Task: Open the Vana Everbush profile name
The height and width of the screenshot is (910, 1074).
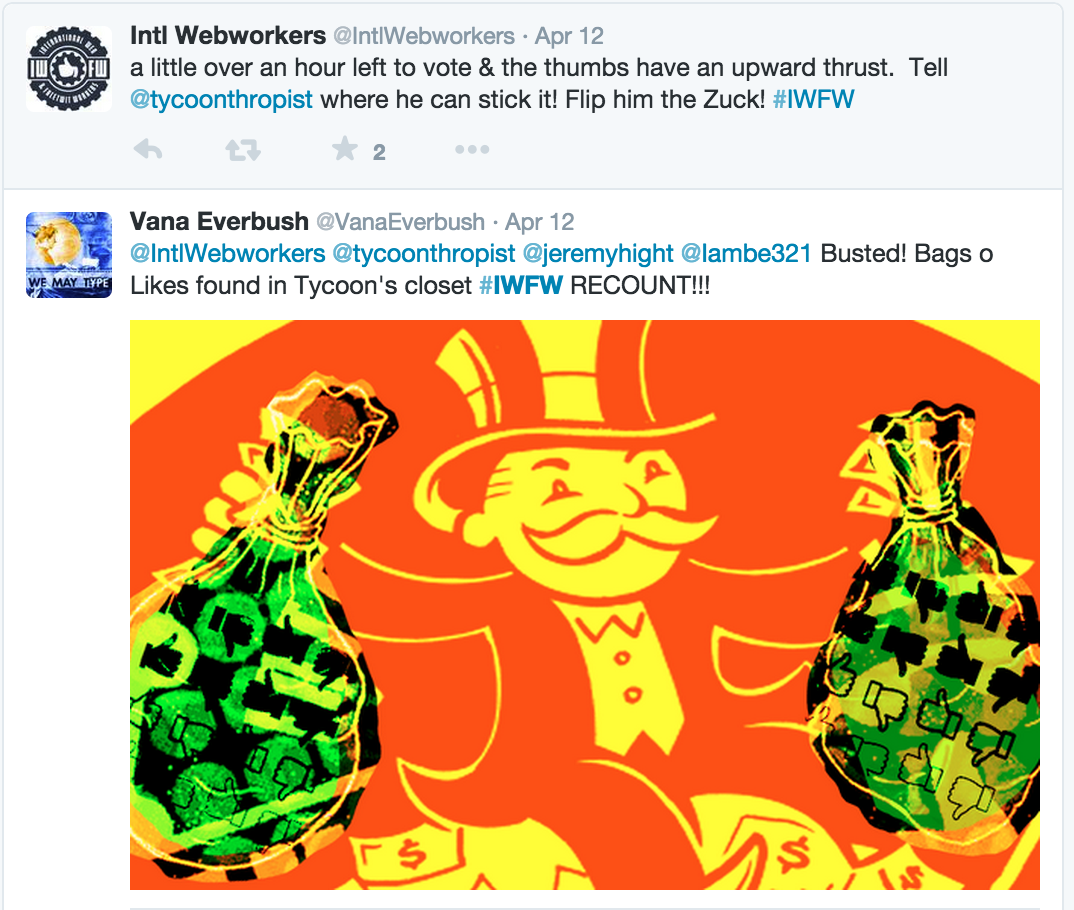Action: click(x=219, y=222)
